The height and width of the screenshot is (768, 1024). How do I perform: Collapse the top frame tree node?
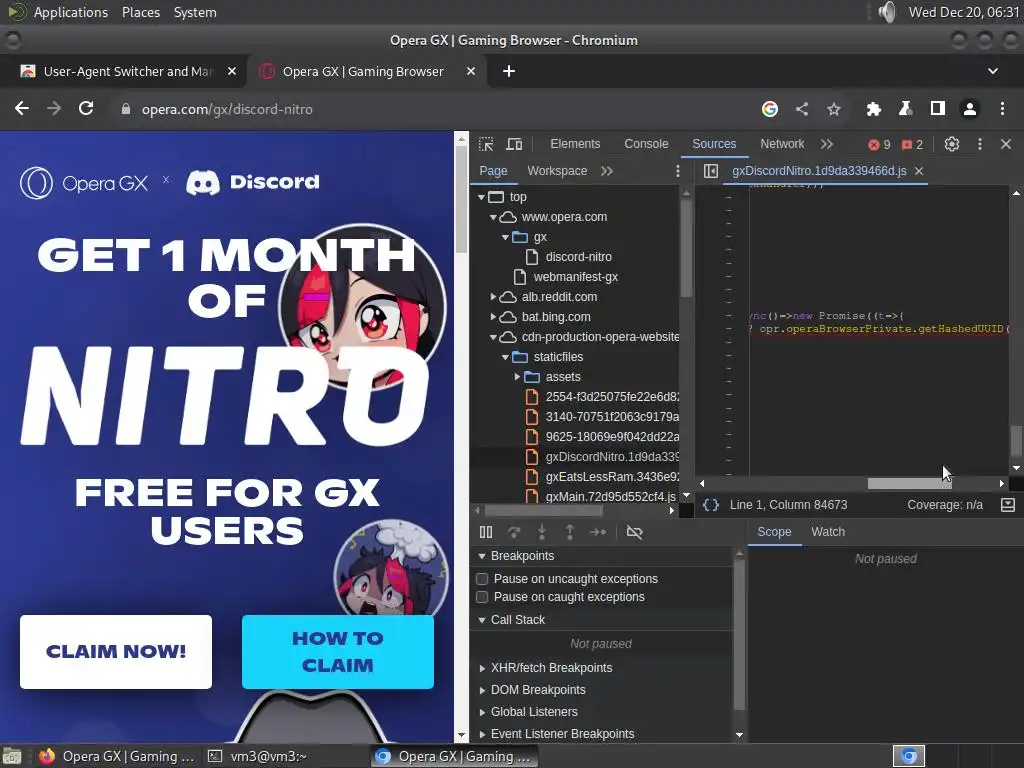tap(481, 197)
